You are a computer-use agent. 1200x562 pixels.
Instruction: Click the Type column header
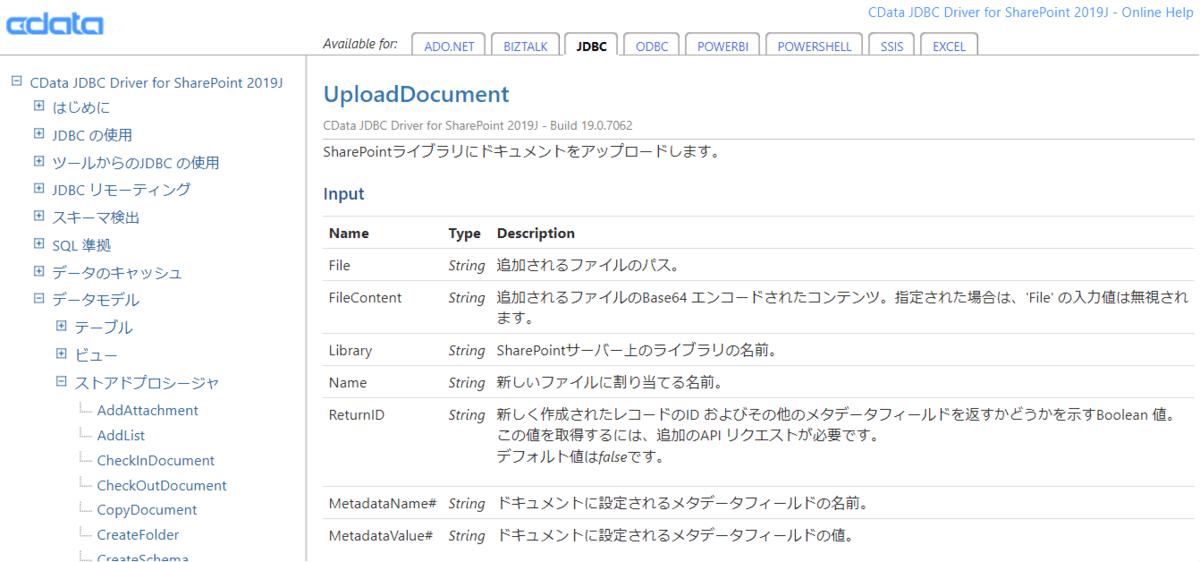(465, 233)
